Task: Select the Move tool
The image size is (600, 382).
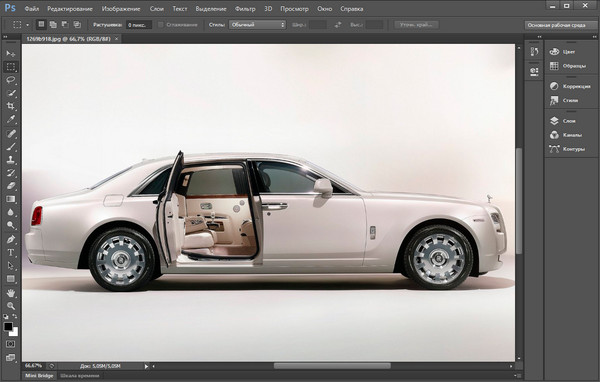Action: pos(11,54)
